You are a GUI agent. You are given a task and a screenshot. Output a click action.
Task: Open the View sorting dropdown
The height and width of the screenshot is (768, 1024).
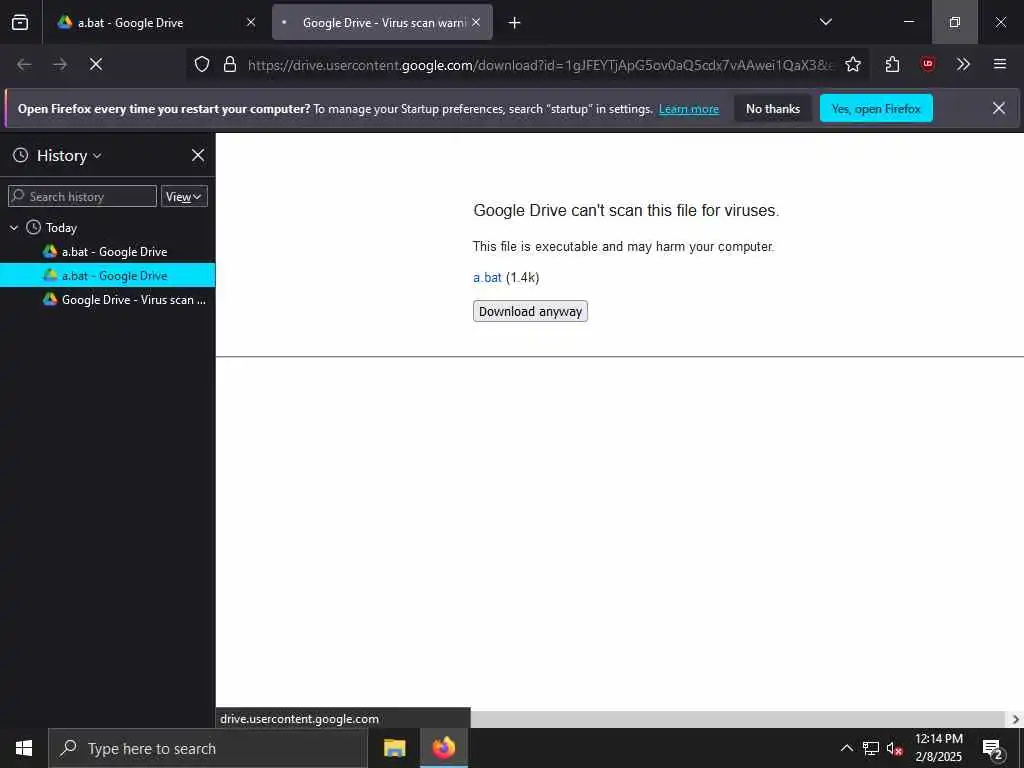point(184,197)
